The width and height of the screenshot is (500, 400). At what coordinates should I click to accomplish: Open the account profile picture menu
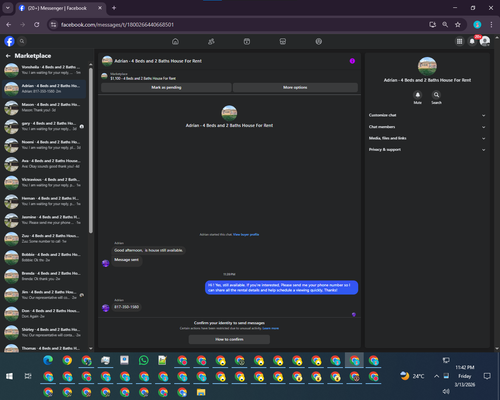(x=485, y=41)
